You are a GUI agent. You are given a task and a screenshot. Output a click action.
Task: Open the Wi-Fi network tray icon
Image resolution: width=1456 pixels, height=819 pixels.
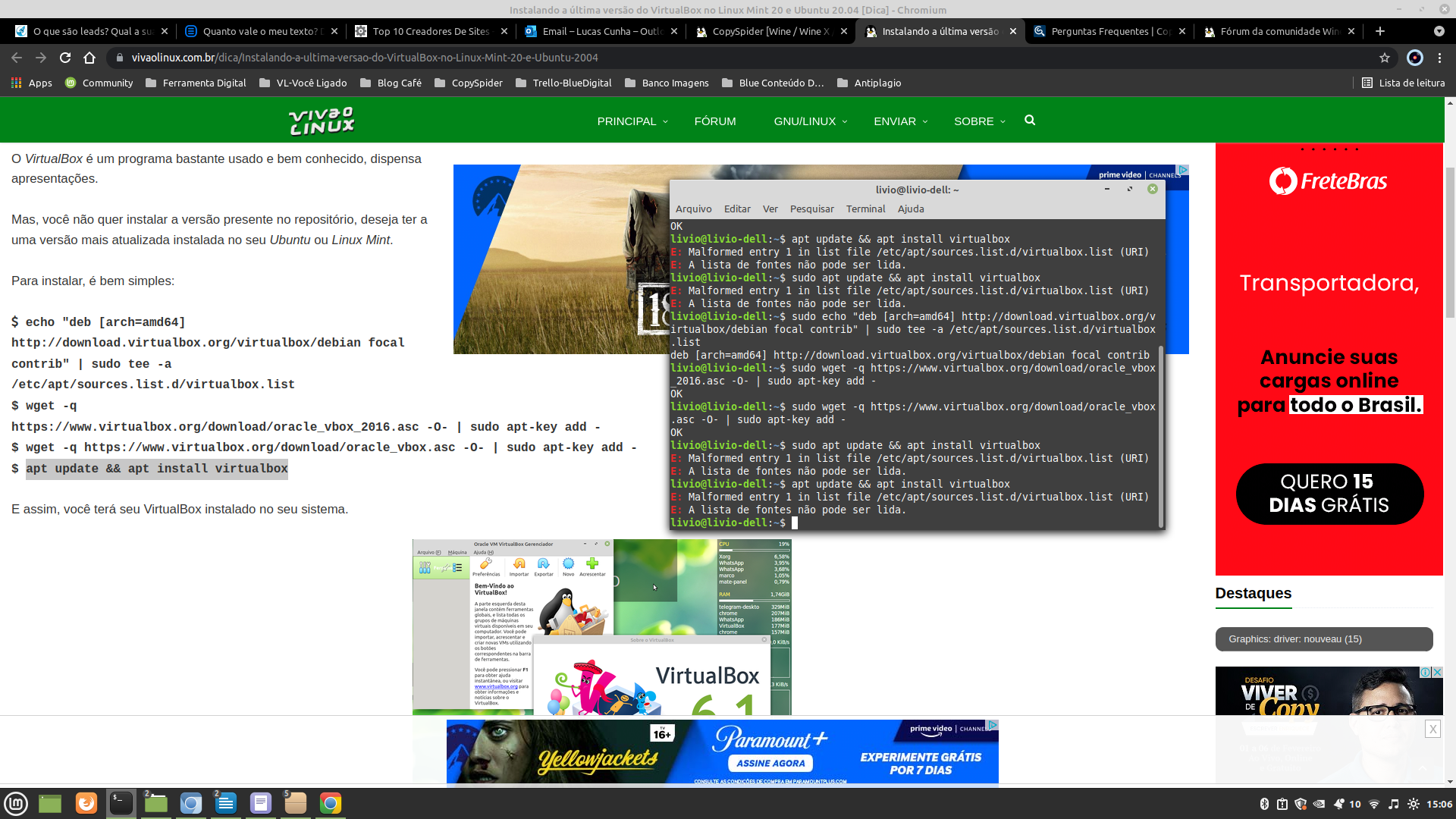(x=1374, y=804)
